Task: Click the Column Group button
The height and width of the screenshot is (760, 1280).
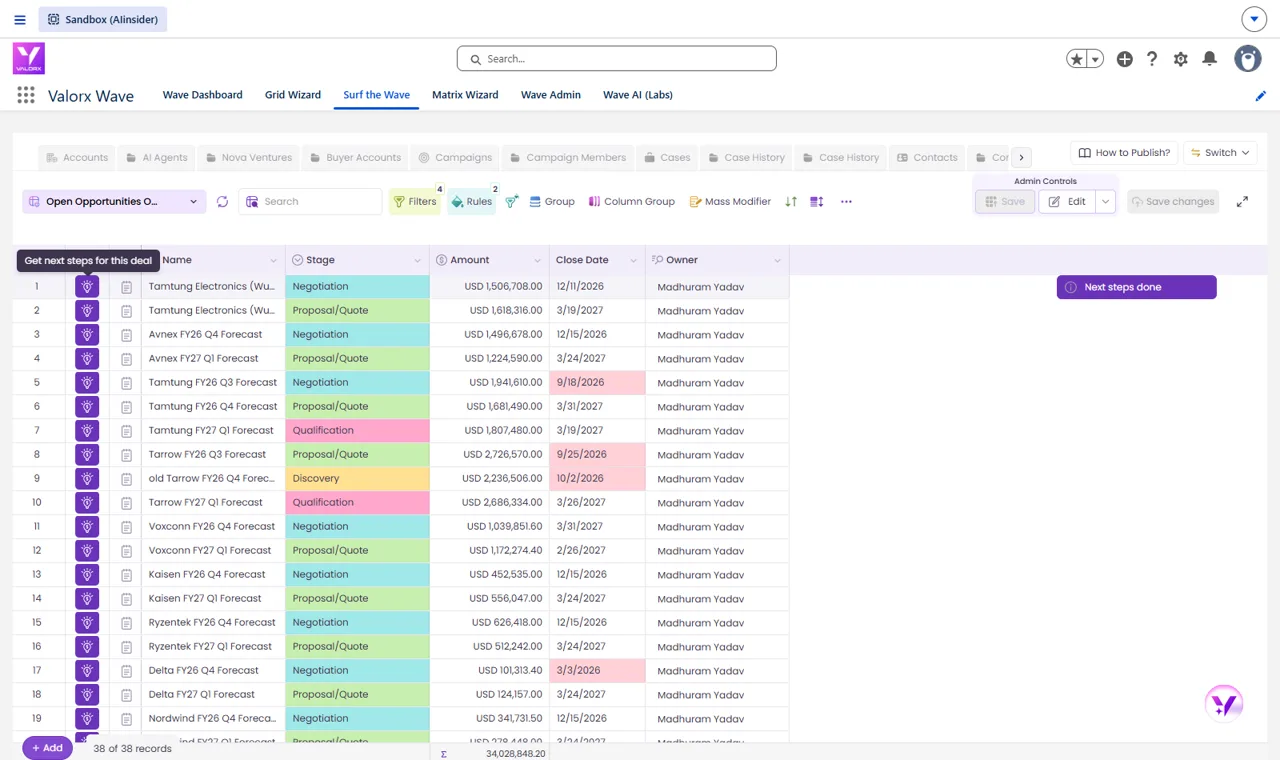Action: click(x=631, y=201)
